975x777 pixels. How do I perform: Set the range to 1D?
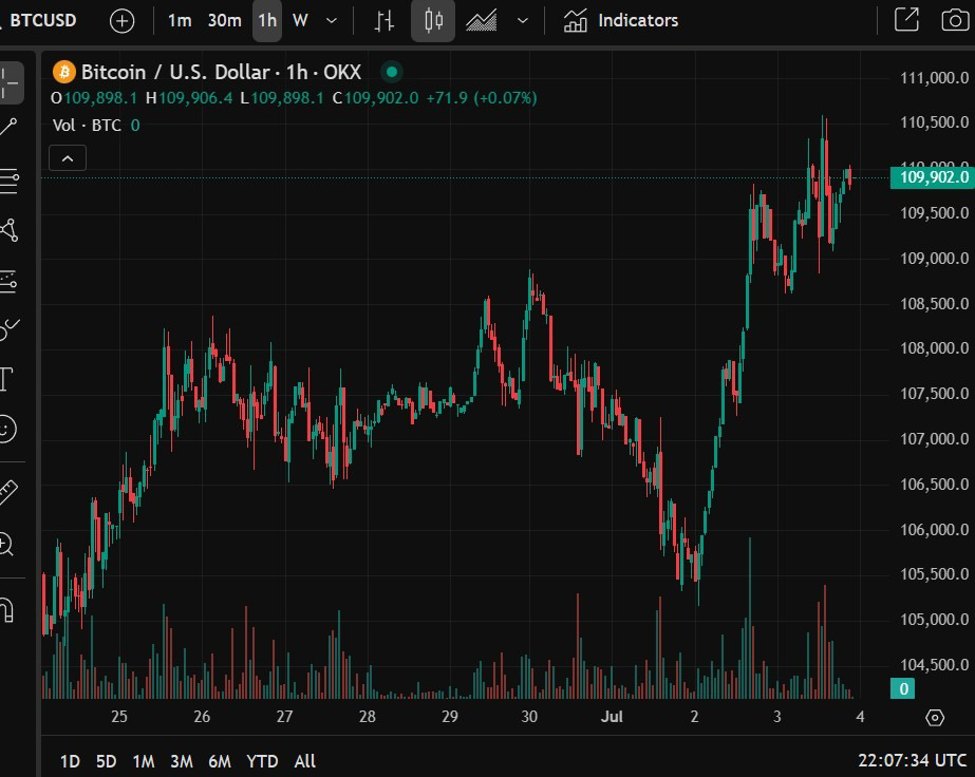70,761
